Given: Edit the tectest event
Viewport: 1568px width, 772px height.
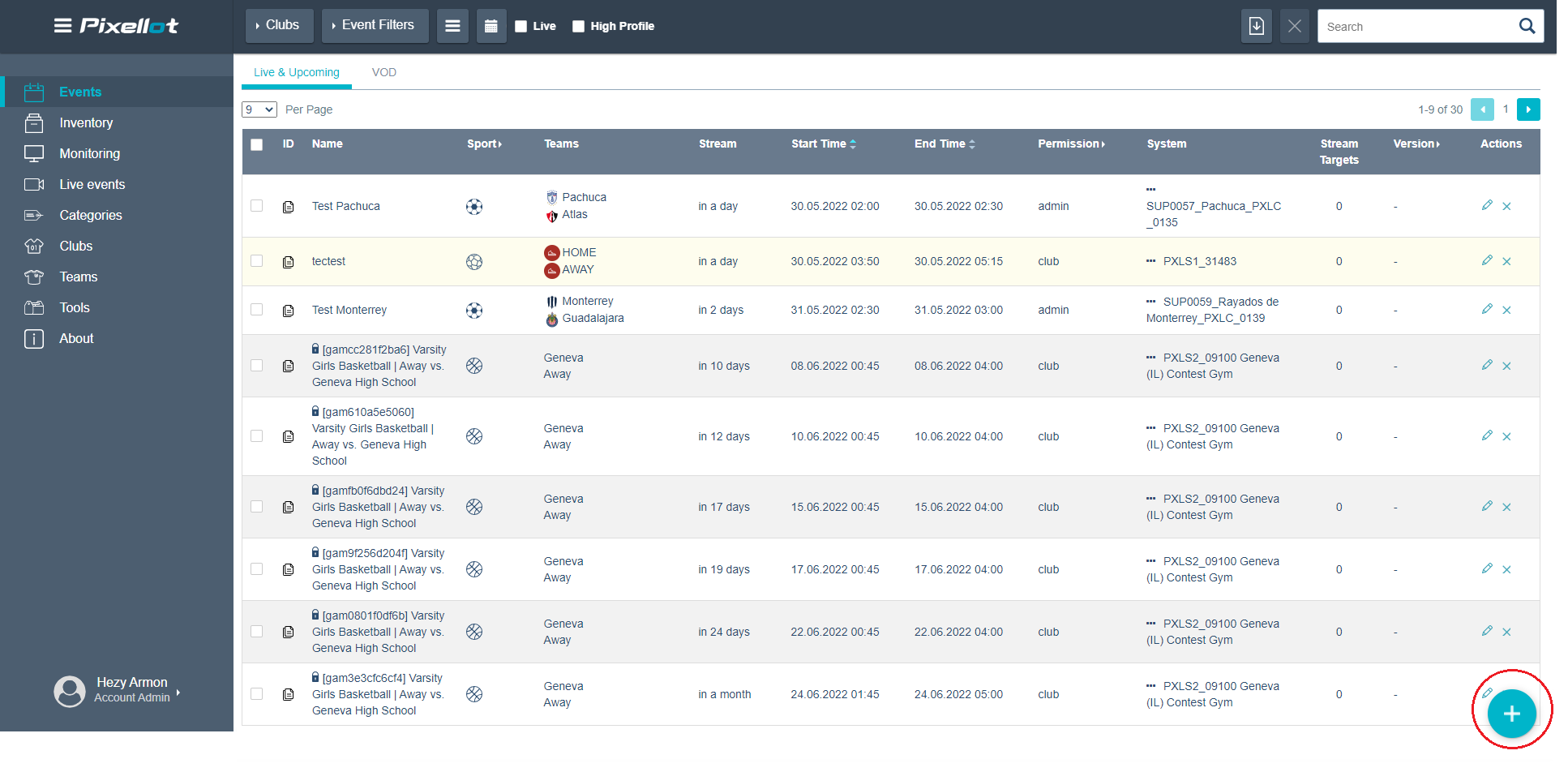Looking at the screenshot, I should pyautogui.click(x=1487, y=260).
